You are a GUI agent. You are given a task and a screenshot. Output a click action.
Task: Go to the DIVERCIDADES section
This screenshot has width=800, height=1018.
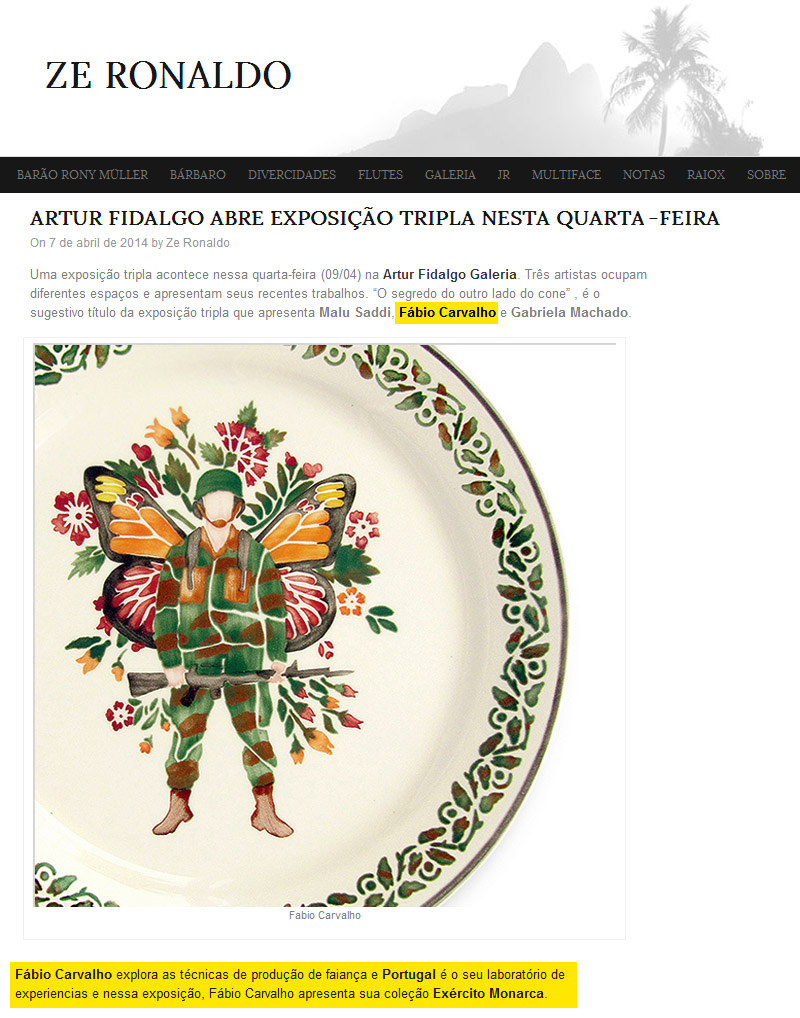point(292,175)
